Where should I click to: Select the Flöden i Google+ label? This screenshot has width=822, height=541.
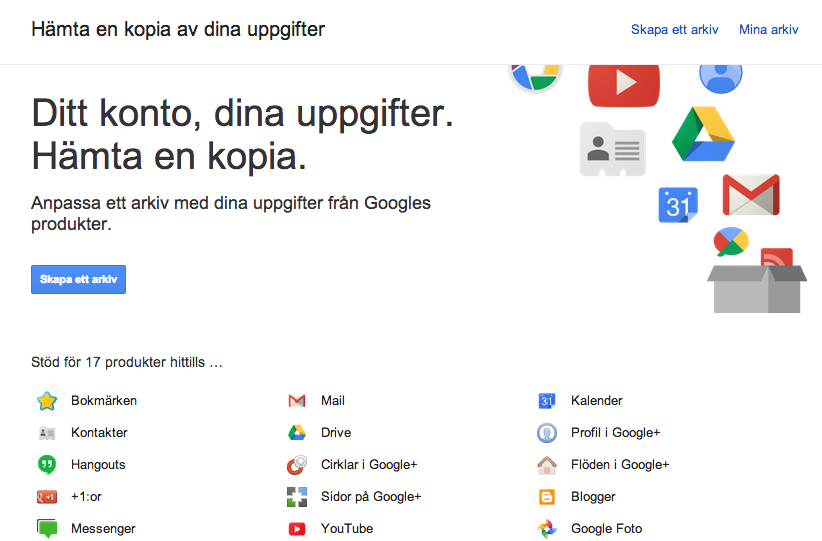(x=620, y=465)
